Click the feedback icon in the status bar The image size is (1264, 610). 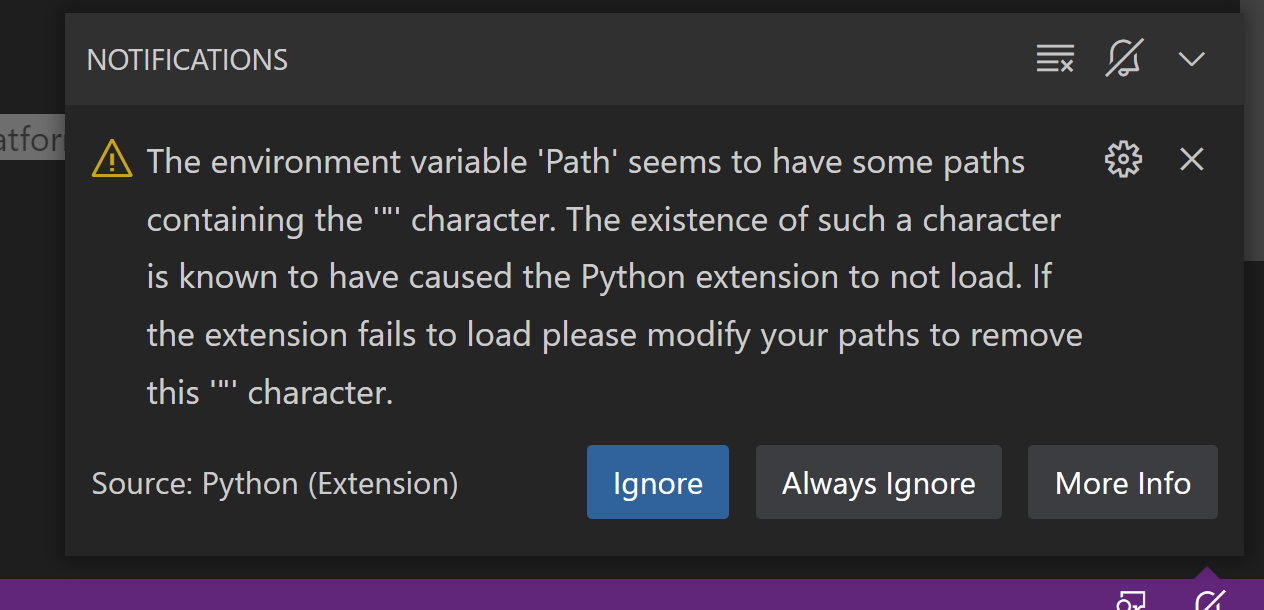tap(1131, 600)
